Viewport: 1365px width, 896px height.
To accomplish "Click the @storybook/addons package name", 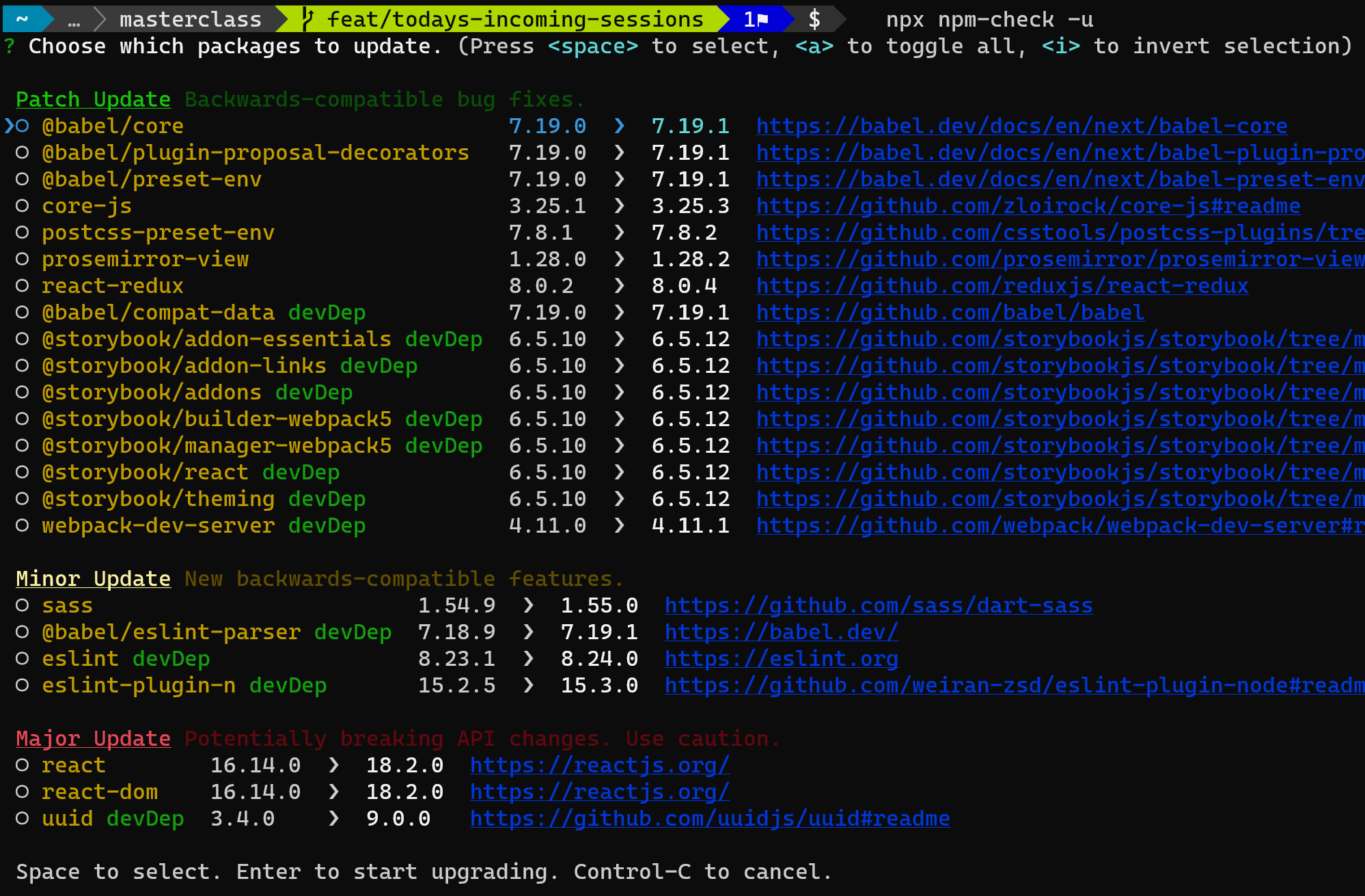I will (152, 393).
